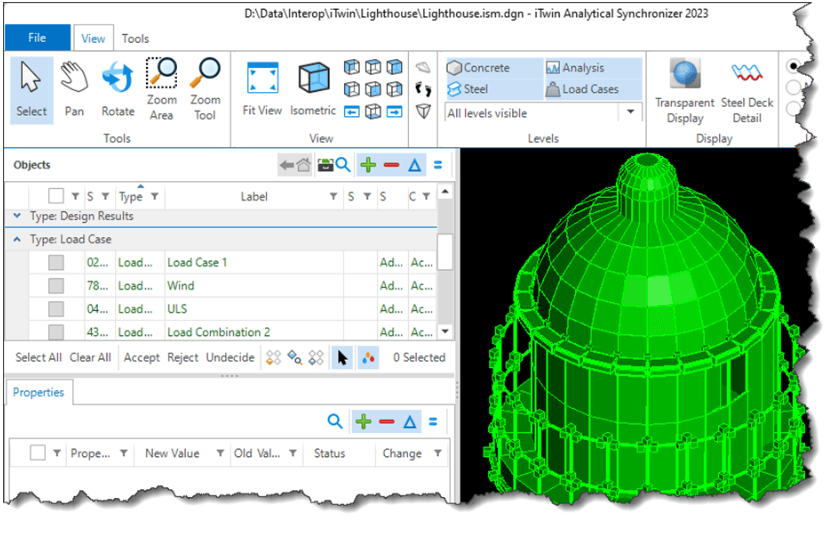Viewport: 840px width, 536px height.
Task: Click the Fit View icon
Action: click(262, 89)
